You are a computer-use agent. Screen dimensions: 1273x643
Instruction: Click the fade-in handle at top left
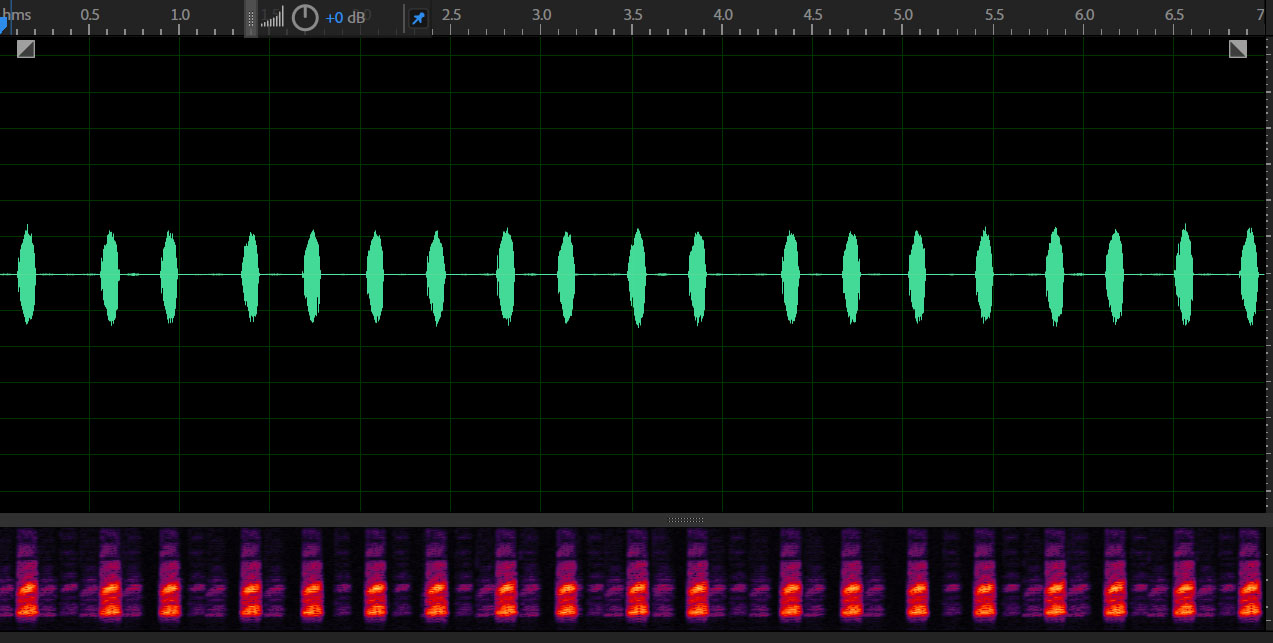(26, 49)
